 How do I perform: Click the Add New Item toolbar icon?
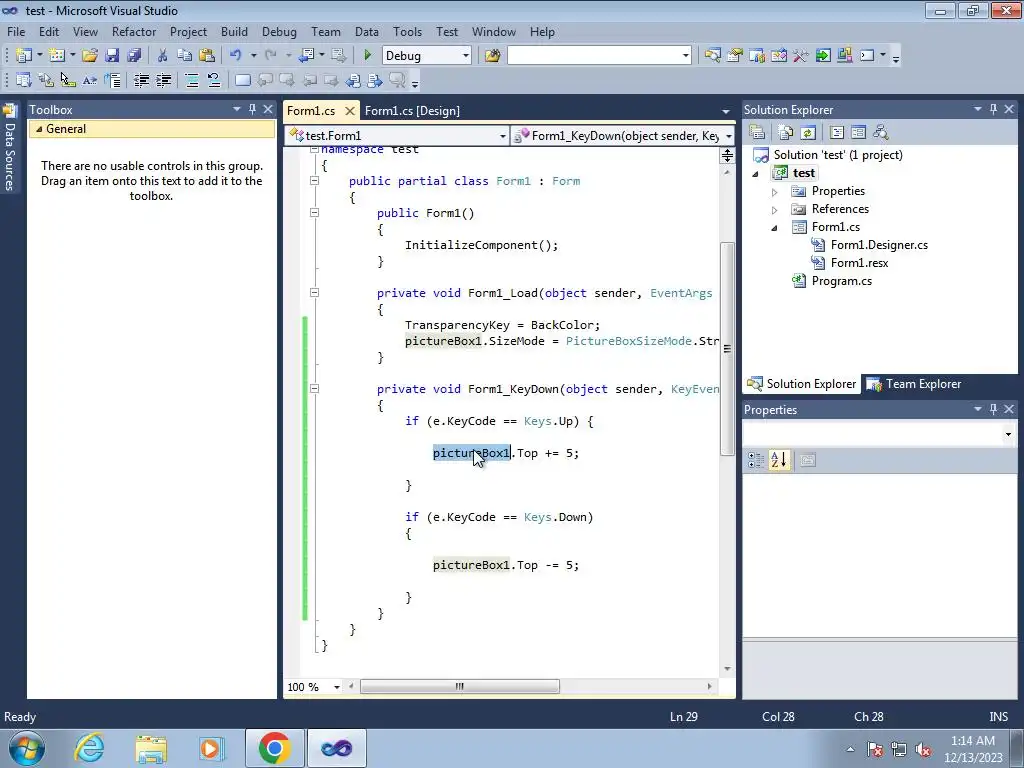(57, 56)
